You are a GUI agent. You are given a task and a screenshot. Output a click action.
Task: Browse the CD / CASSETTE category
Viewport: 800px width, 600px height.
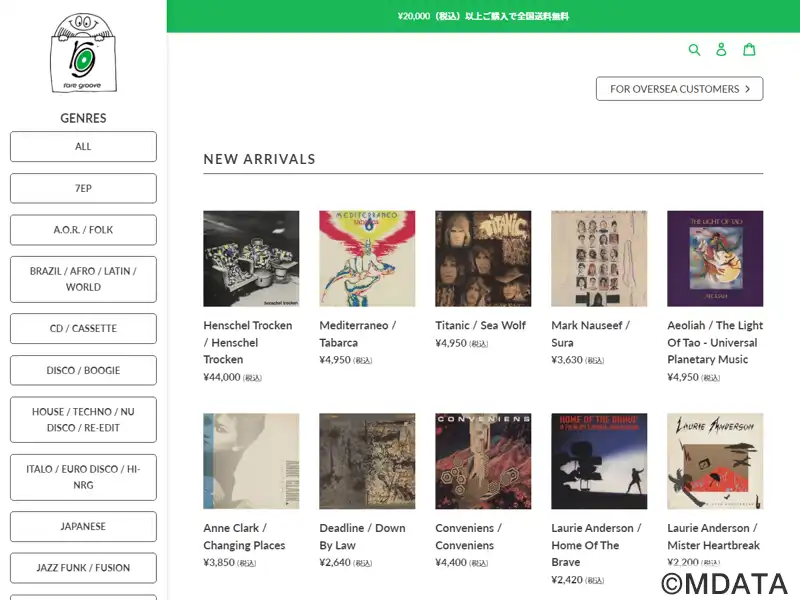tap(83, 328)
